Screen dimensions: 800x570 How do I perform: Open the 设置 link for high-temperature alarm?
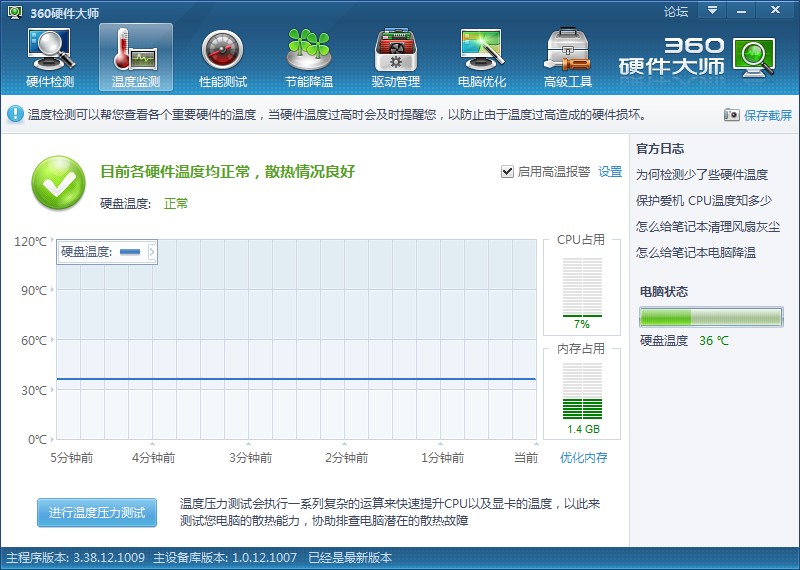[610, 172]
